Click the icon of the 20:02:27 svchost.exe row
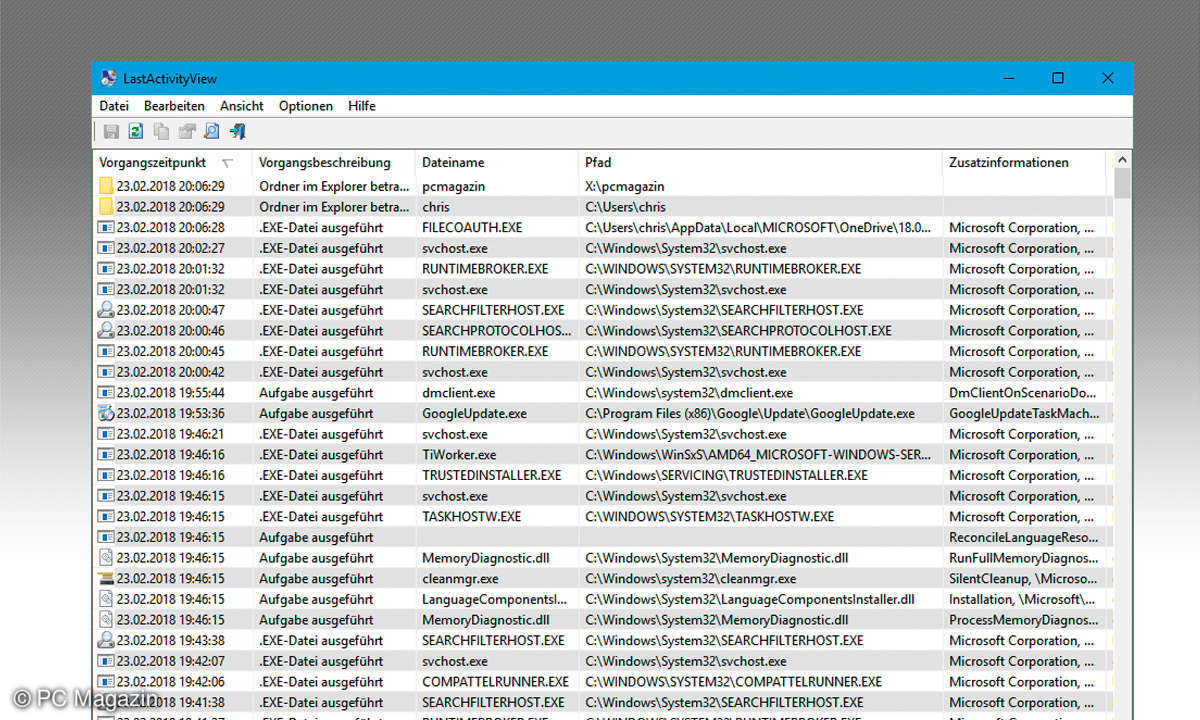The height and width of the screenshot is (720, 1200). coord(106,248)
